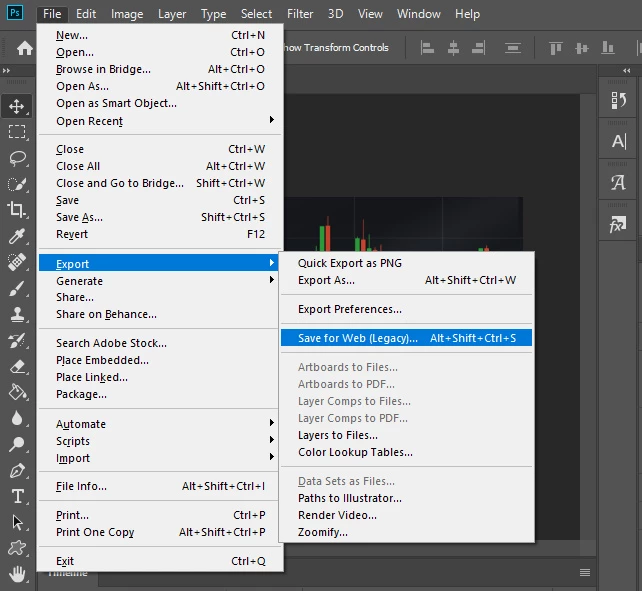
Task: Select the Rectangular Marquee tool
Action: (x=16, y=132)
